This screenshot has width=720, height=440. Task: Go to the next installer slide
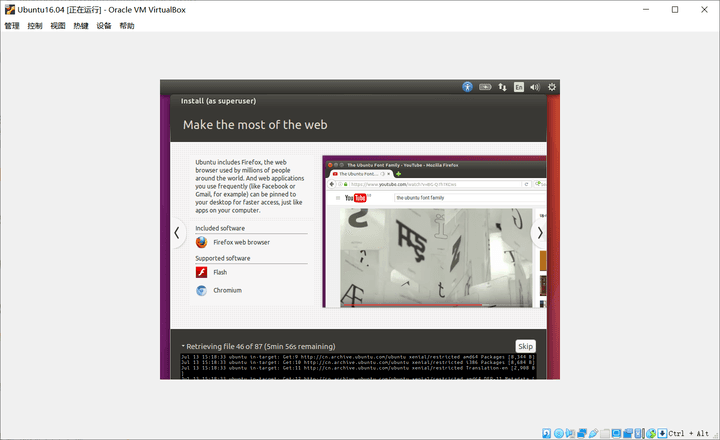click(540, 233)
